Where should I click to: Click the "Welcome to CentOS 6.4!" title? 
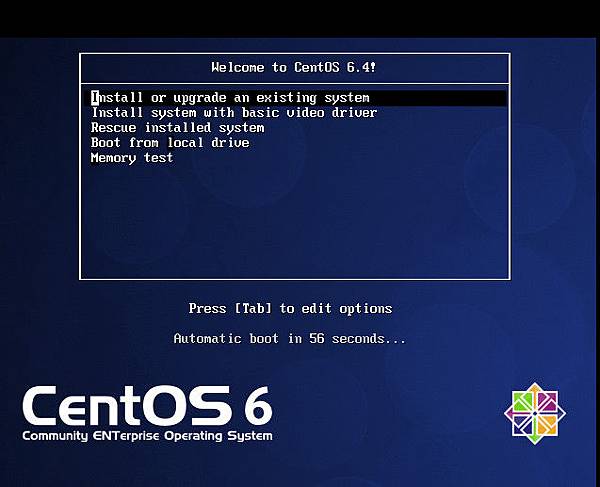294,67
